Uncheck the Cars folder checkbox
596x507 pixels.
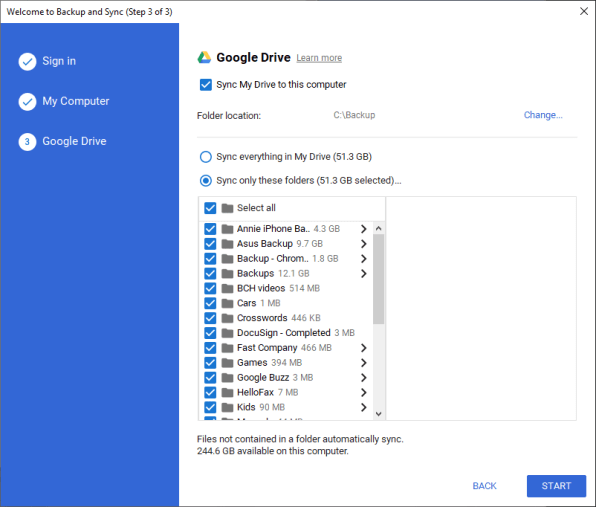point(210,303)
